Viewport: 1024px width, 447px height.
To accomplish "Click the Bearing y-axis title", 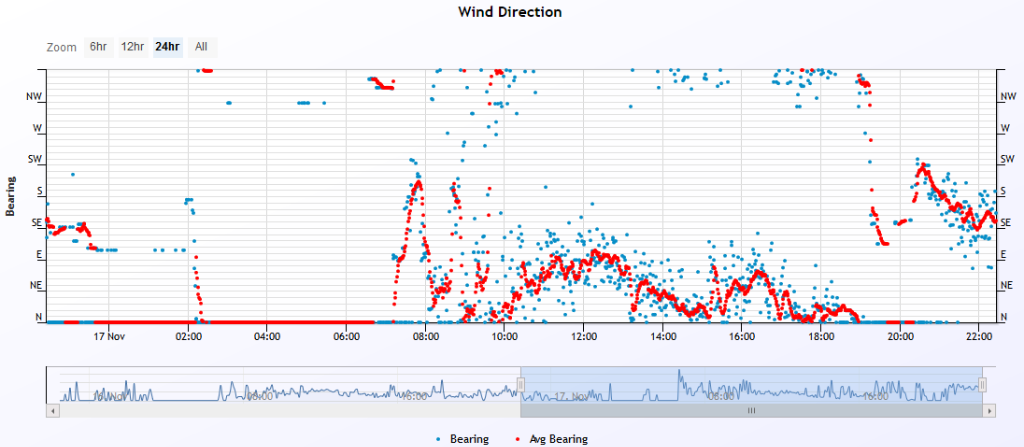I will tap(10, 196).
